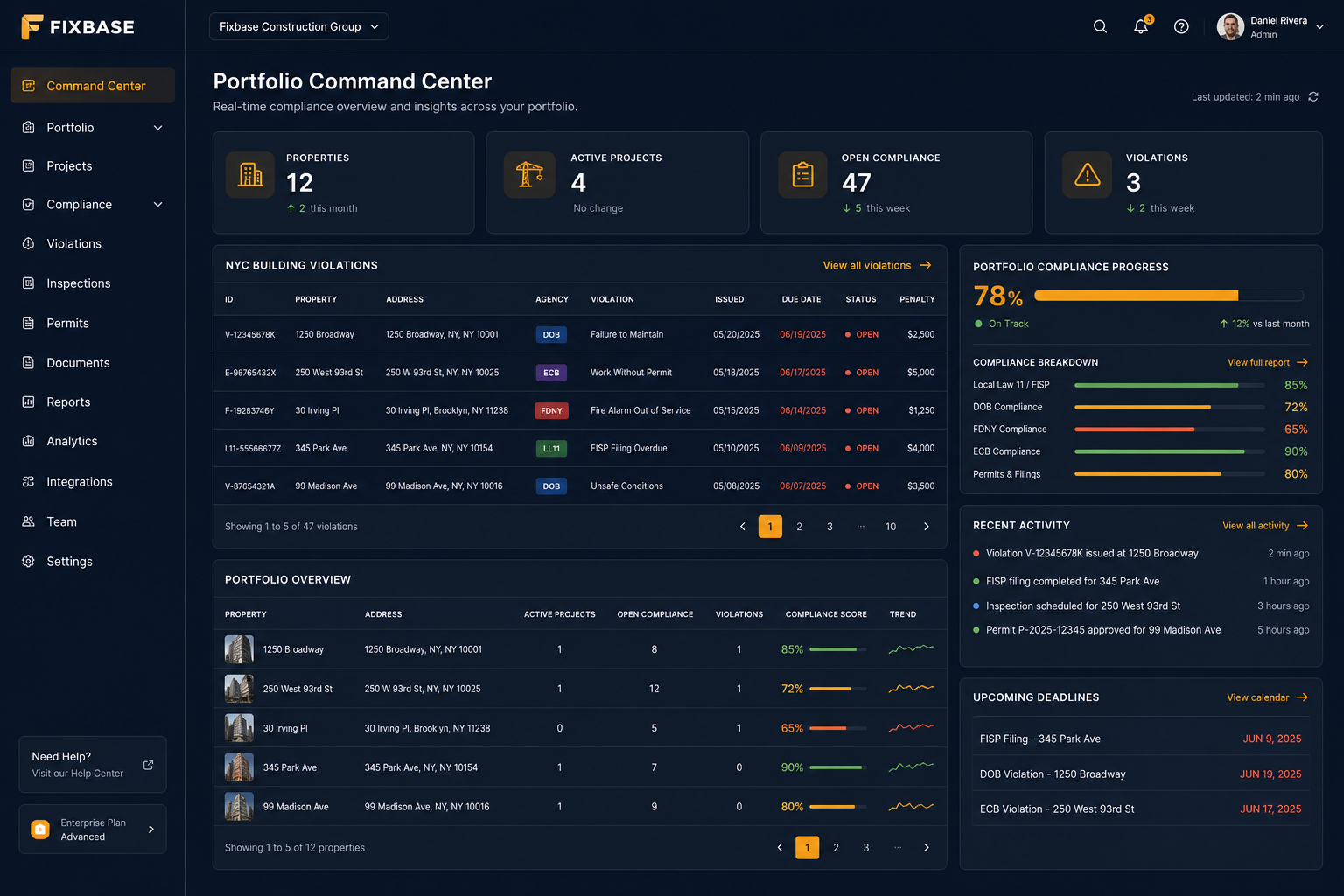Image resolution: width=1344 pixels, height=896 pixels.
Task: Click the Documents sidebar icon
Action: click(29, 362)
